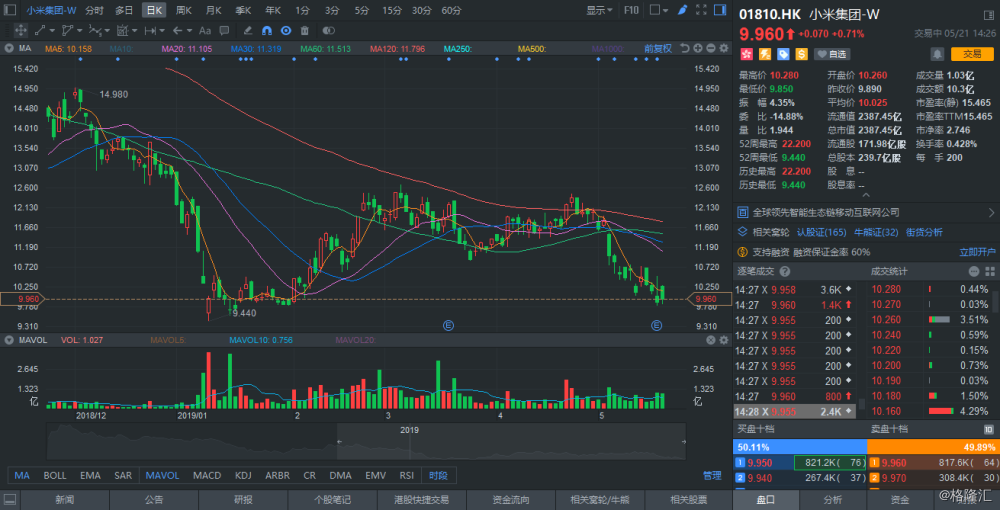1000x510 pixels.
Task: Toggle the MACD indicator
Action: 207,476
